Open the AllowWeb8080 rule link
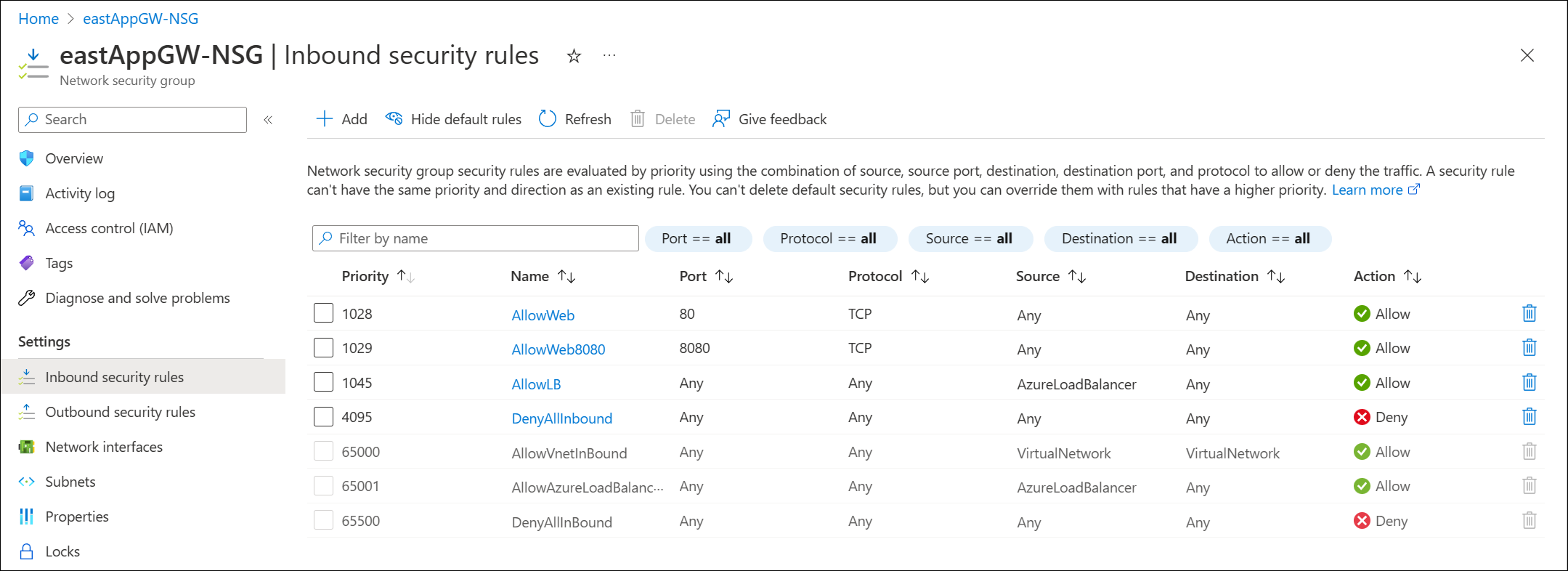Viewport: 1568px width, 571px height. pyautogui.click(x=558, y=349)
